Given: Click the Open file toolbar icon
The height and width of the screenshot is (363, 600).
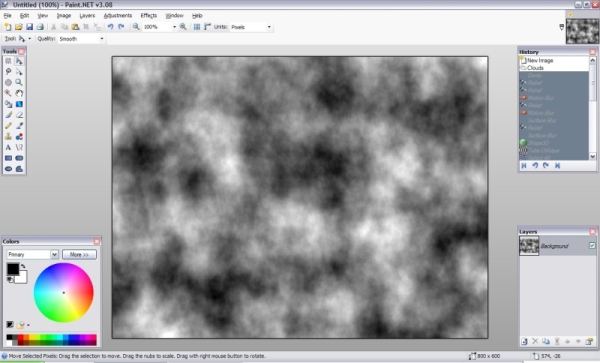Looking at the screenshot, I should (x=19, y=27).
